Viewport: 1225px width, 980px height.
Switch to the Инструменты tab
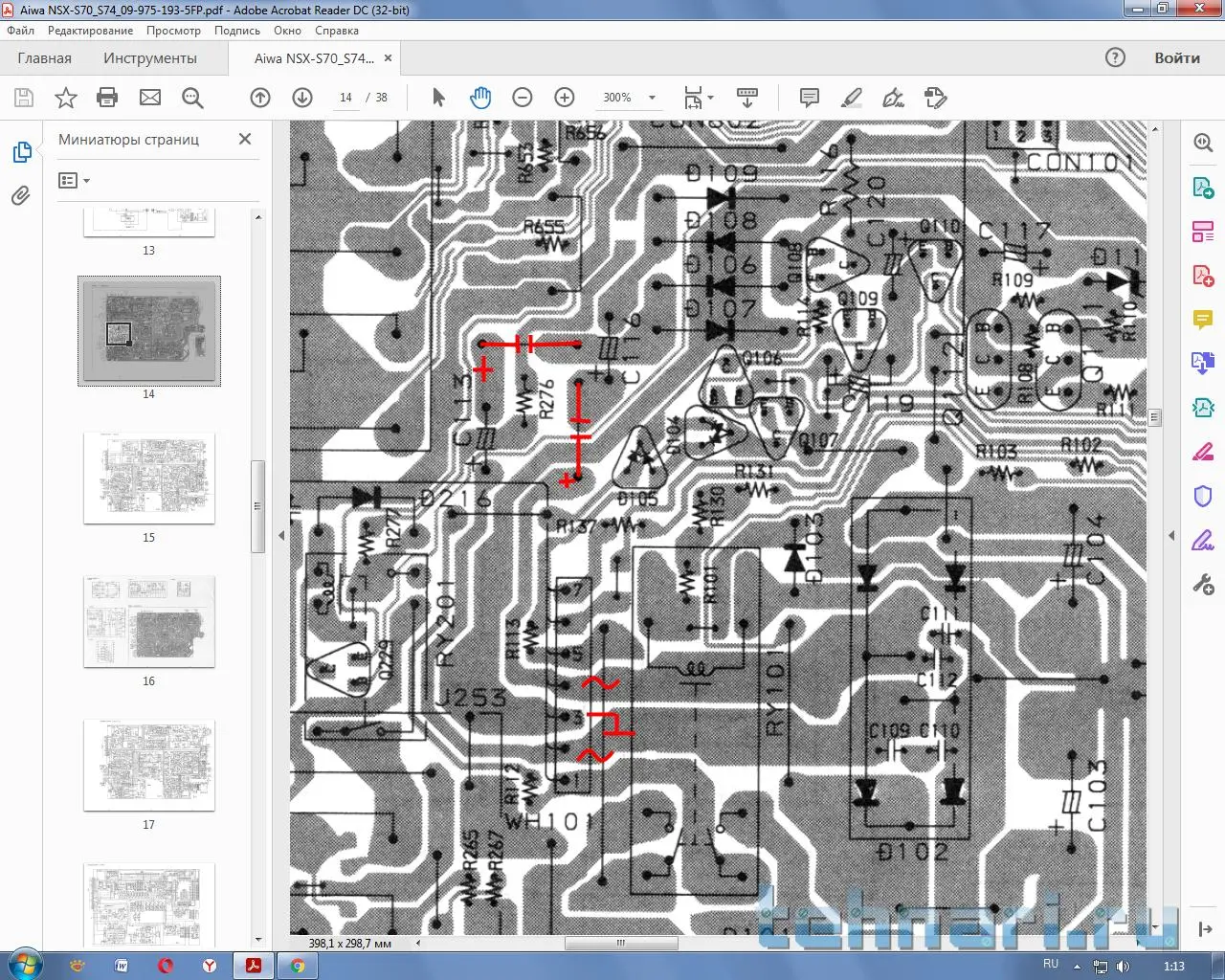[x=150, y=58]
